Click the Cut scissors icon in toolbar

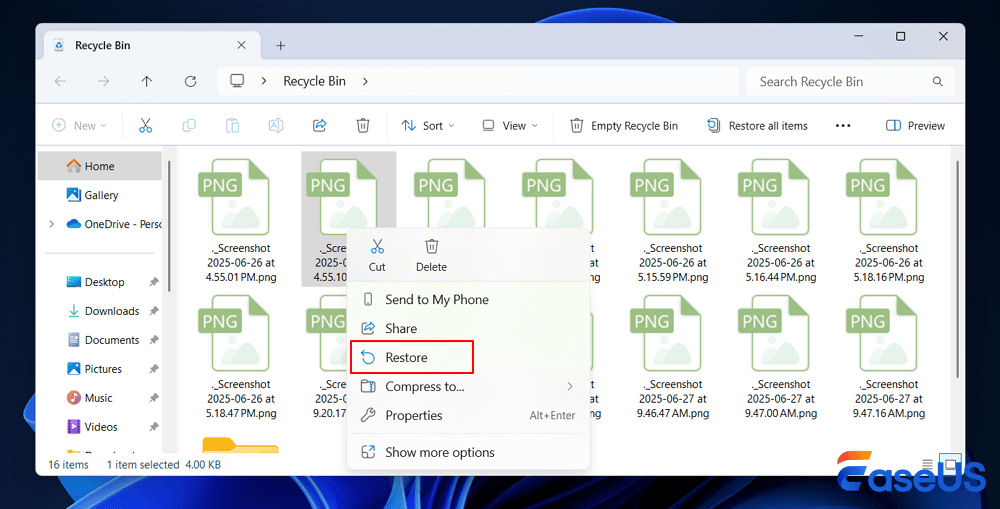[145, 126]
